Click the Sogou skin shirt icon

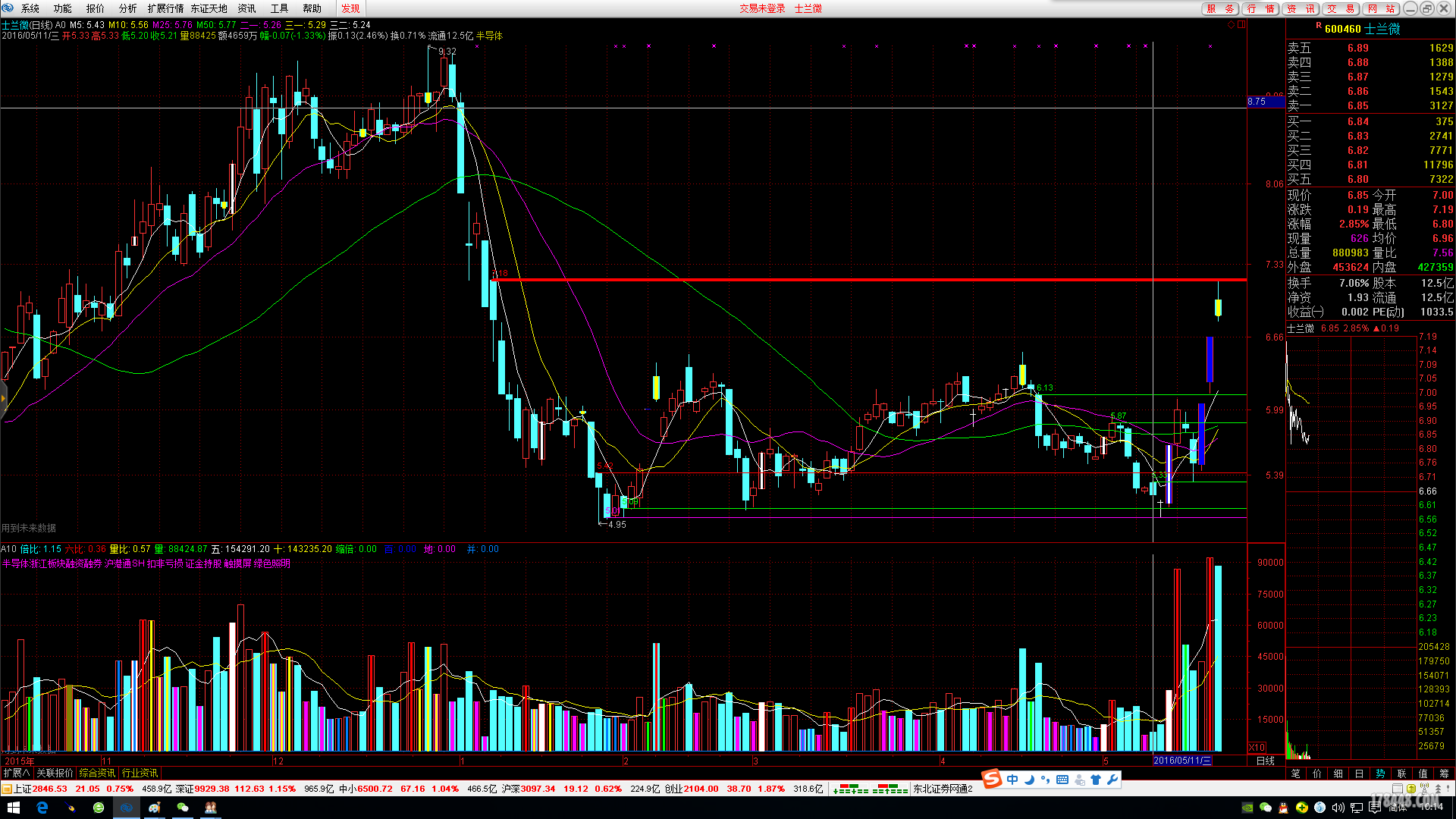[1096, 780]
